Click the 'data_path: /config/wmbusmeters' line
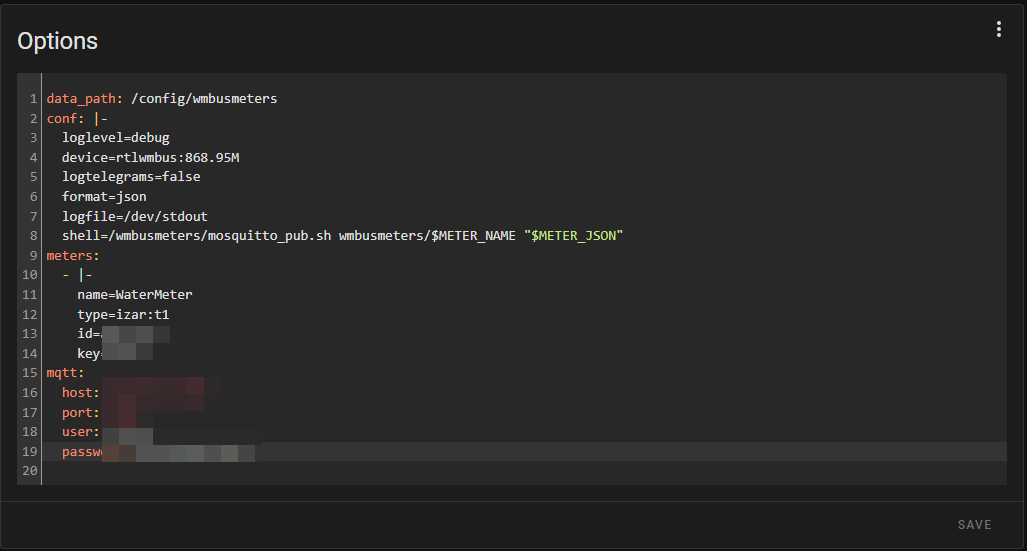This screenshot has width=1027, height=551. click(162, 98)
